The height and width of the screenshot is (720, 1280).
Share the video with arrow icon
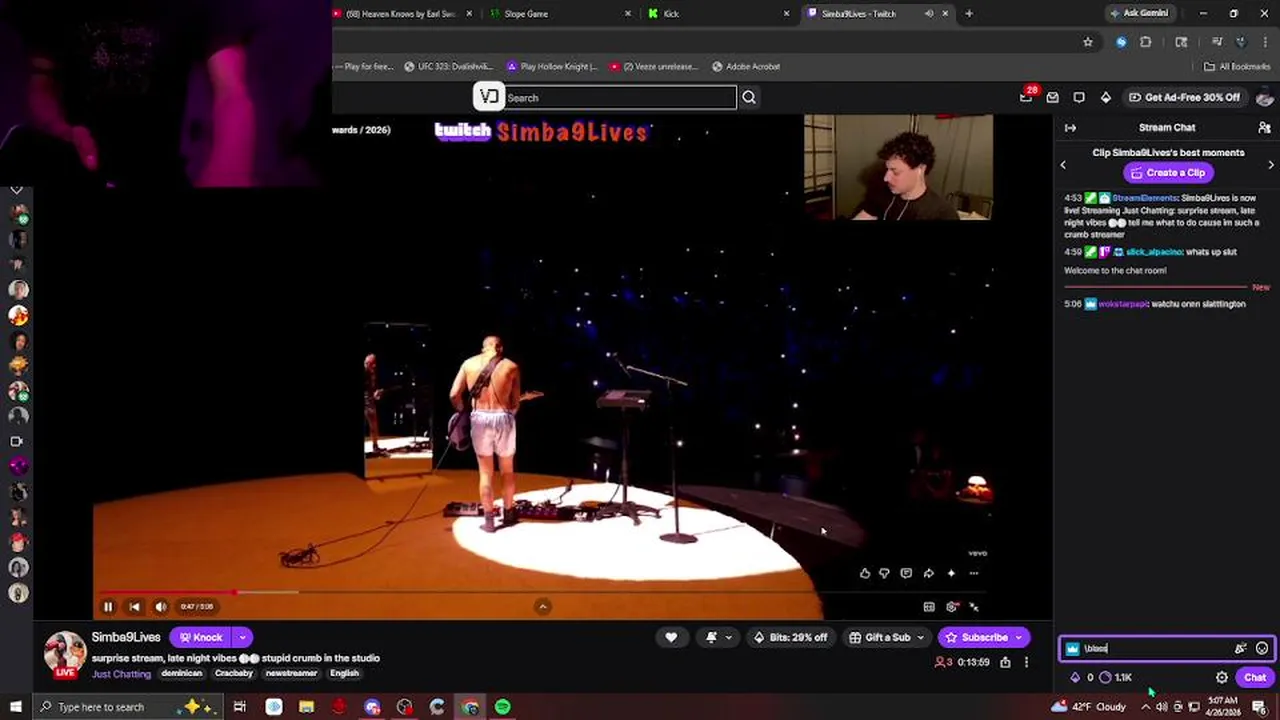click(929, 573)
